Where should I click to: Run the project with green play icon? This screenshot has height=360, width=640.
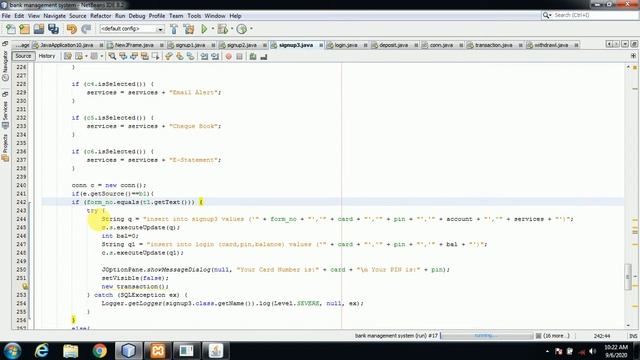click(x=204, y=29)
